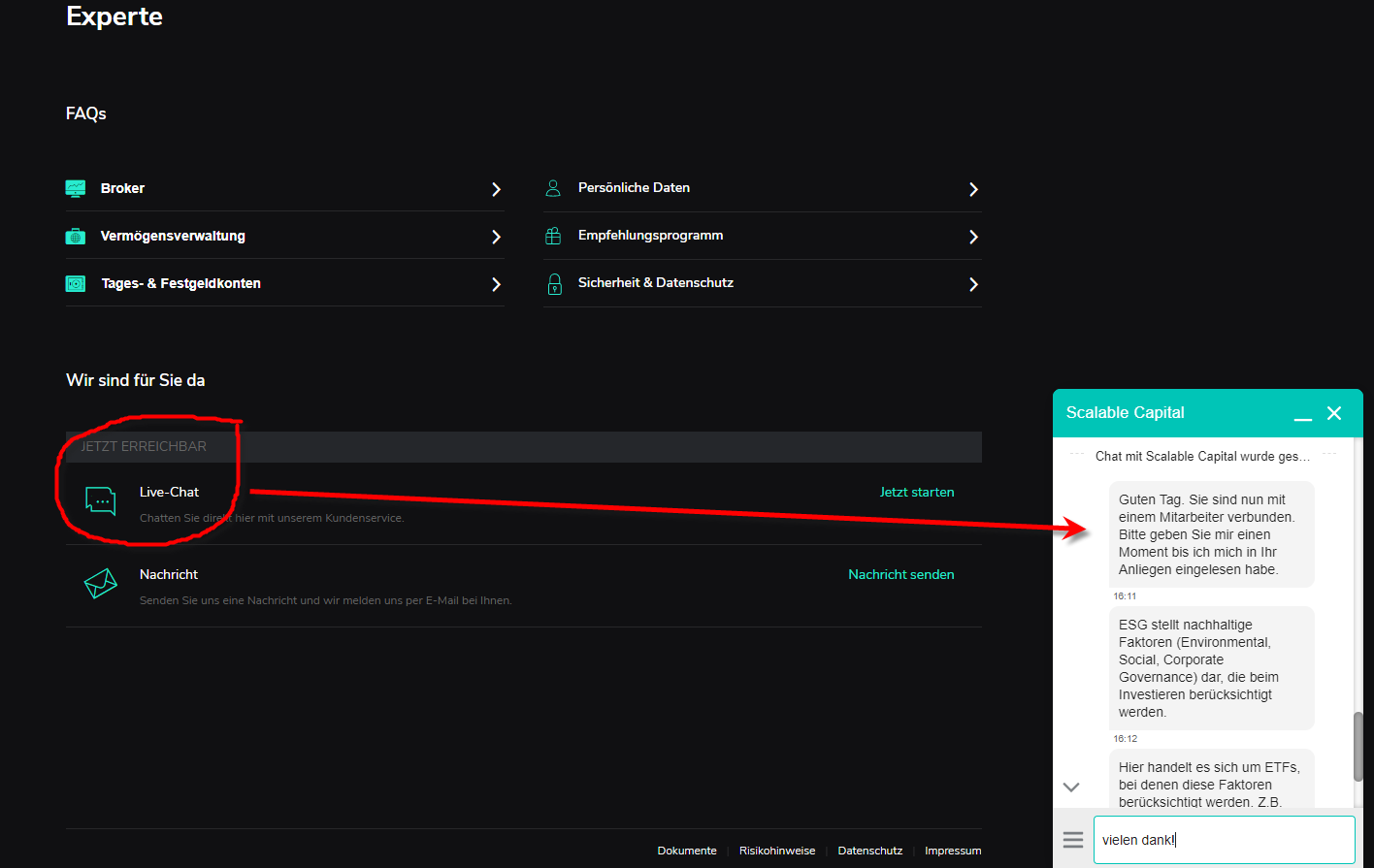Click the 'Senden Sie uns eine Nachricht' description

[326, 600]
